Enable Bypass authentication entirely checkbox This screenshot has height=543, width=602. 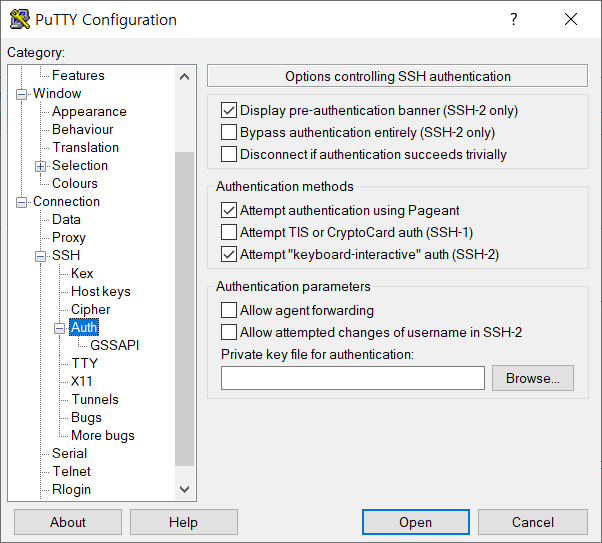(229, 132)
